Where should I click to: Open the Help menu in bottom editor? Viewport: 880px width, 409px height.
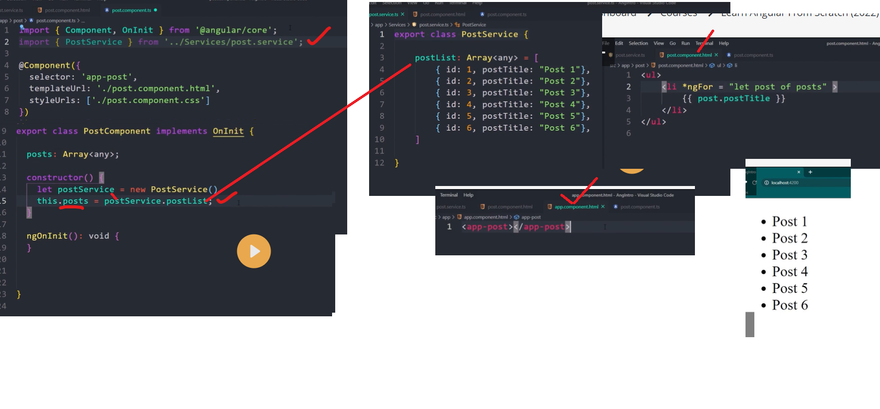[x=468, y=195]
